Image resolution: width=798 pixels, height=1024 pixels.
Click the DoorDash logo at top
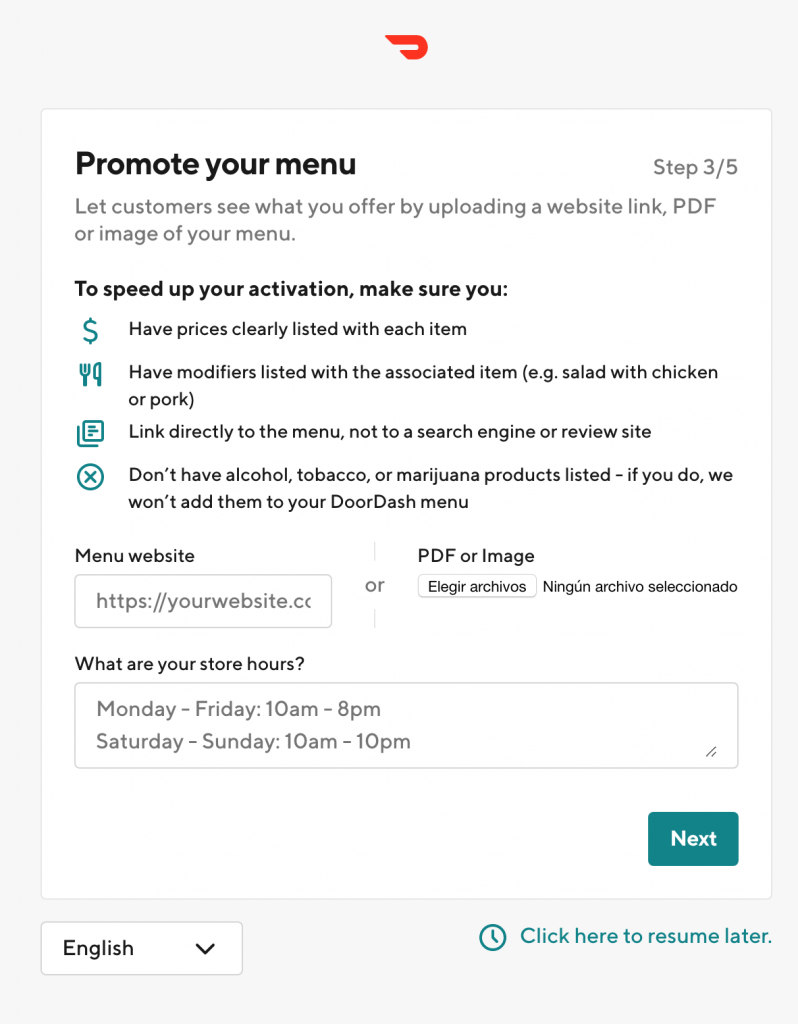[x=406, y=46]
